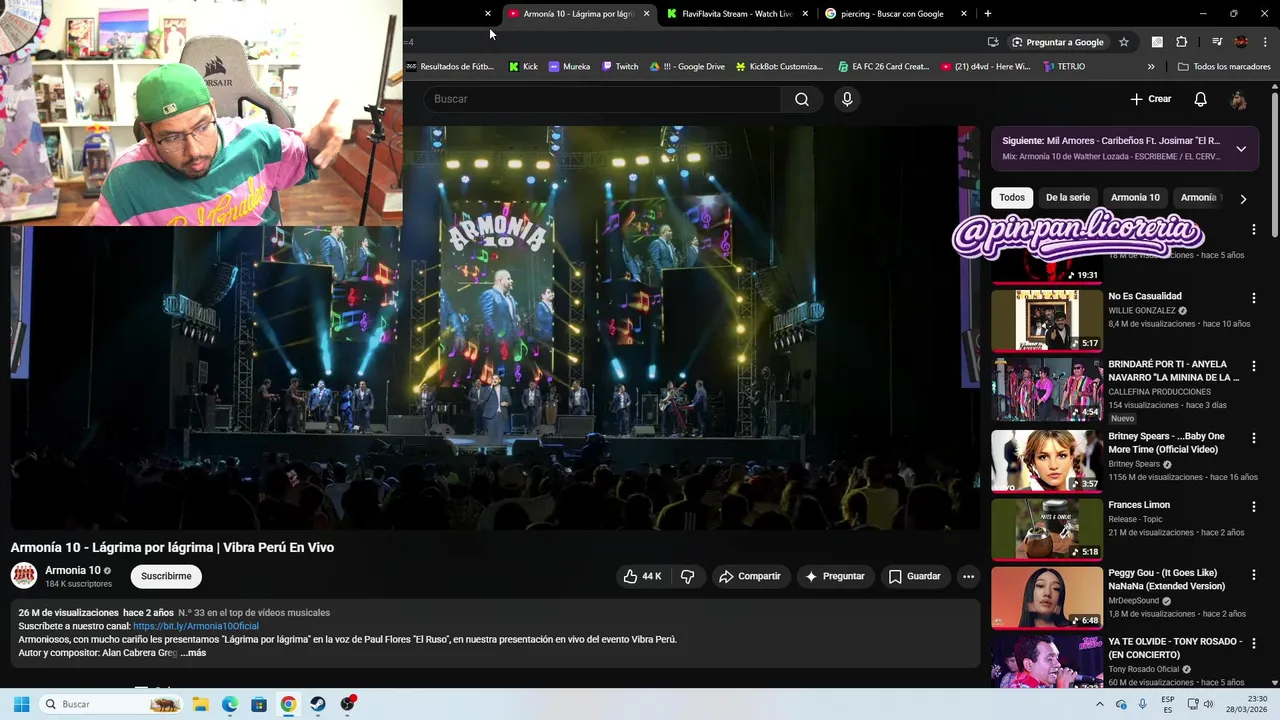Bookmark this page with star icon
Viewport: 1280px width, 720px height.
1124,42
